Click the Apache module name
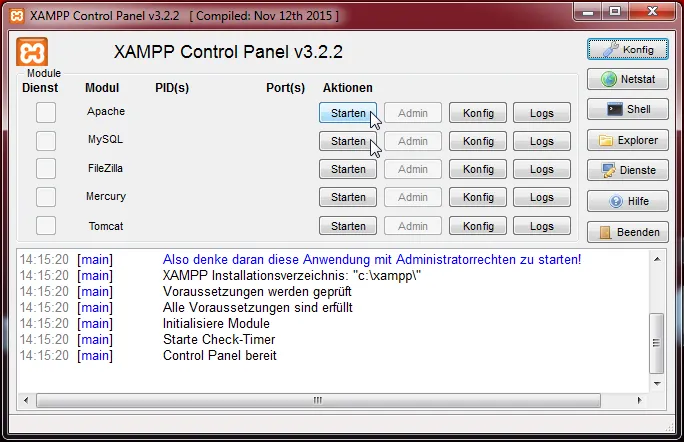 tap(106, 111)
